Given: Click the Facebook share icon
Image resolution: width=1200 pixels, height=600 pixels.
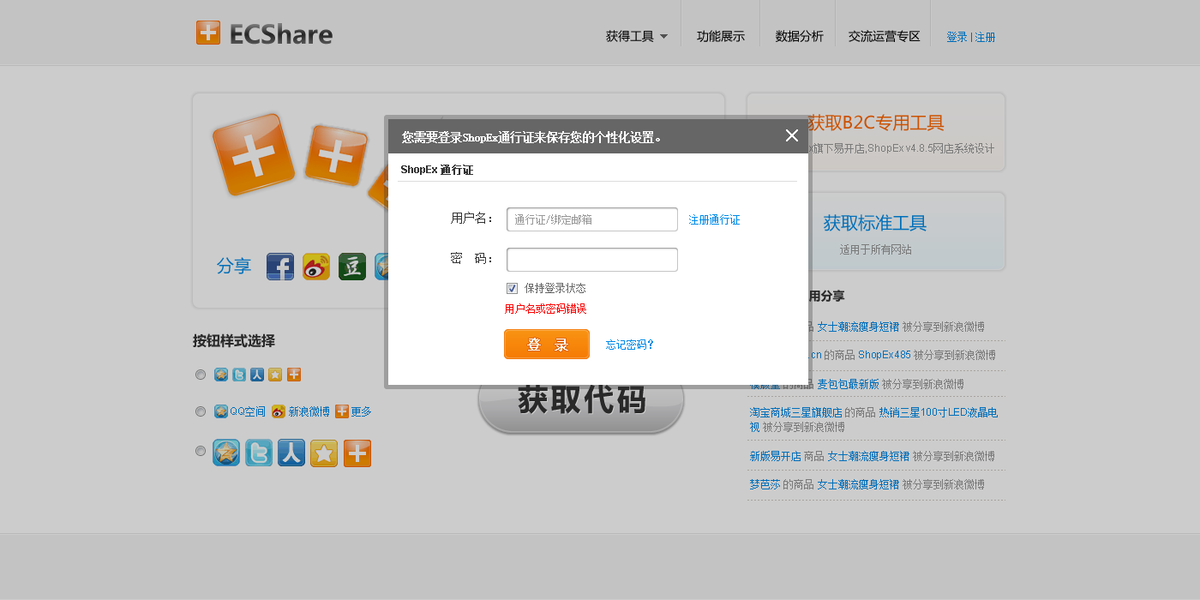Looking at the screenshot, I should 280,266.
